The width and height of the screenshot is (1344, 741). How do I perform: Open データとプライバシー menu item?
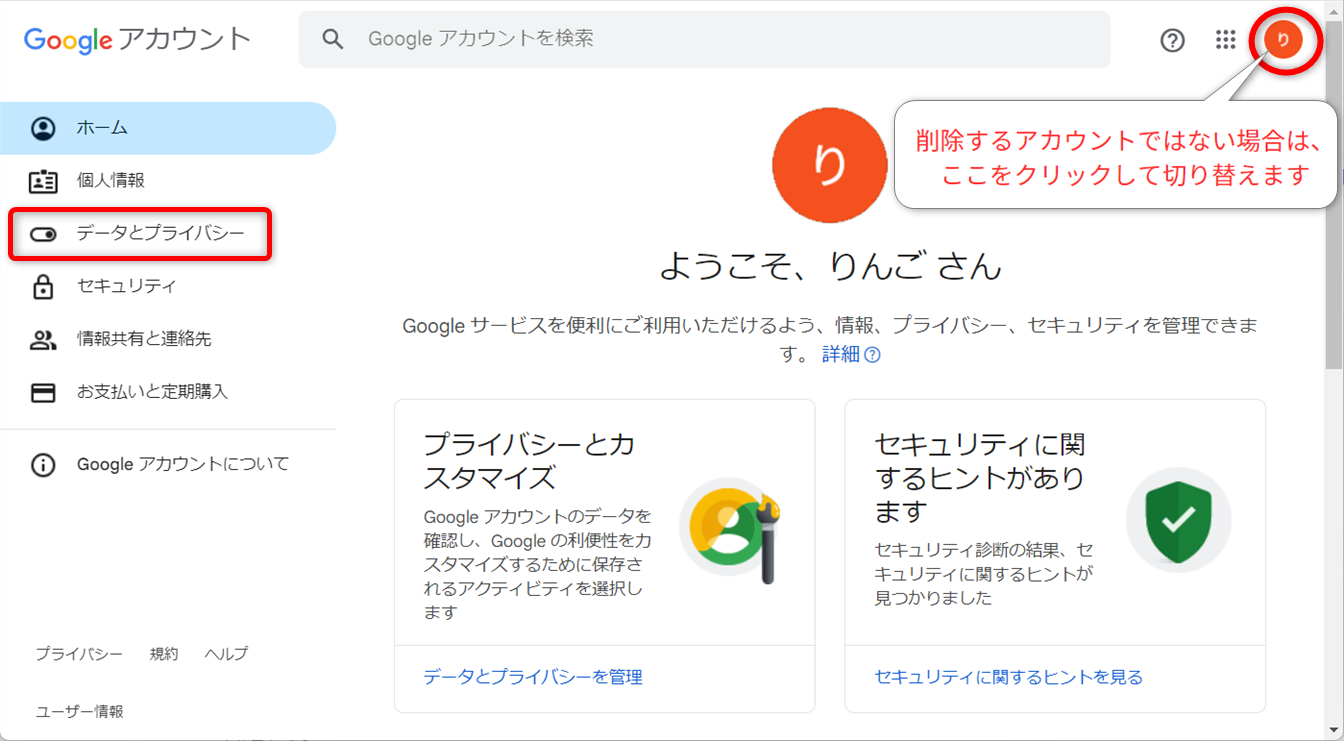[x=160, y=234]
